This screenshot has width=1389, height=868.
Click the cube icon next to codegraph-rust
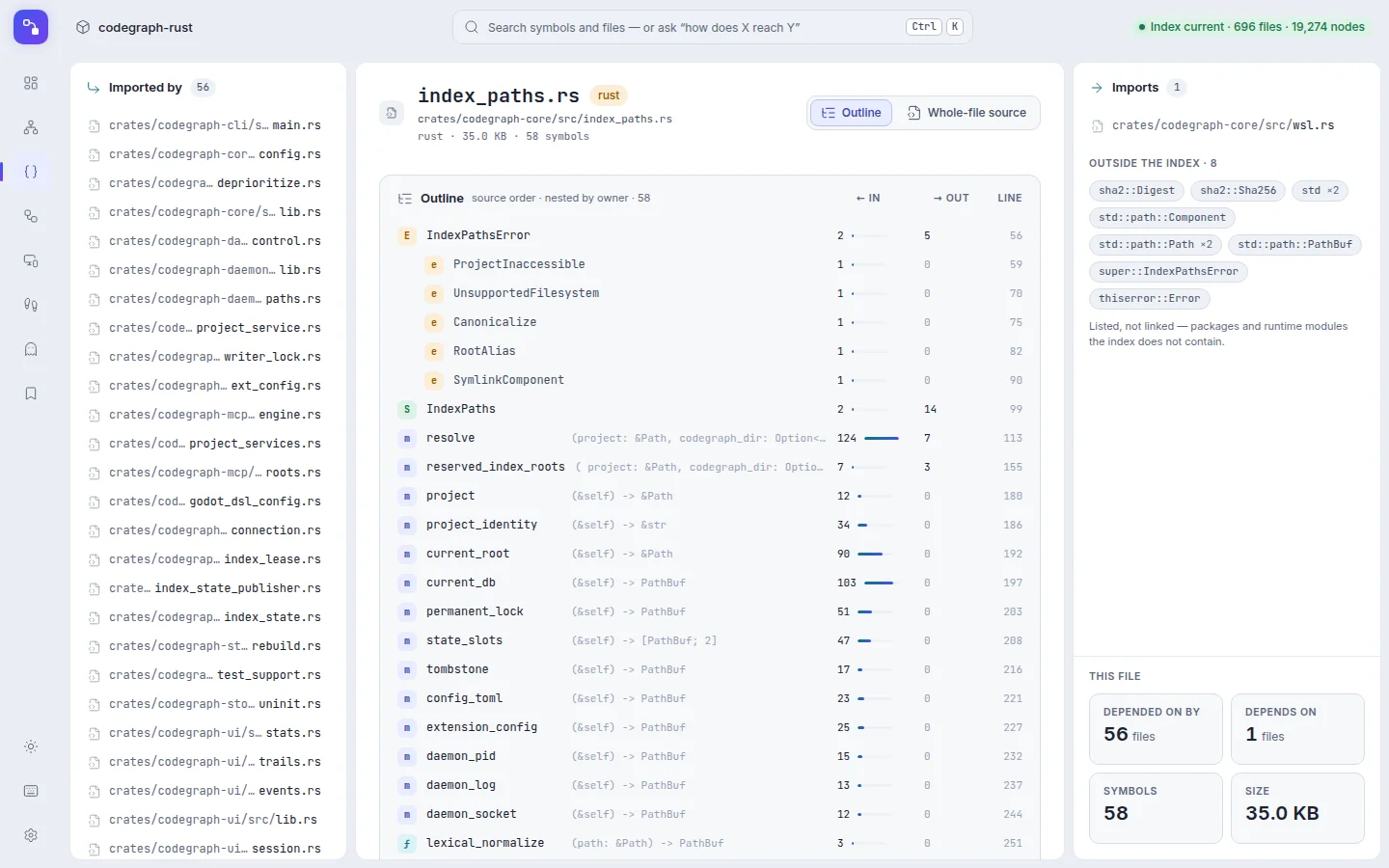(x=83, y=27)
